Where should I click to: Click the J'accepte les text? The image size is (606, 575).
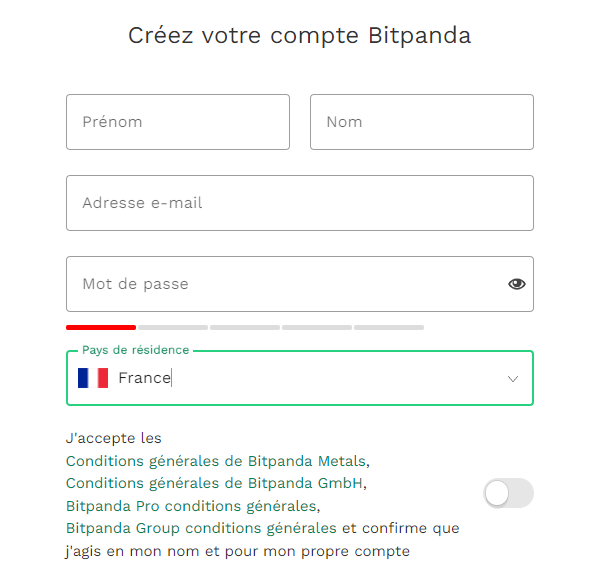[x=113, y=438]
